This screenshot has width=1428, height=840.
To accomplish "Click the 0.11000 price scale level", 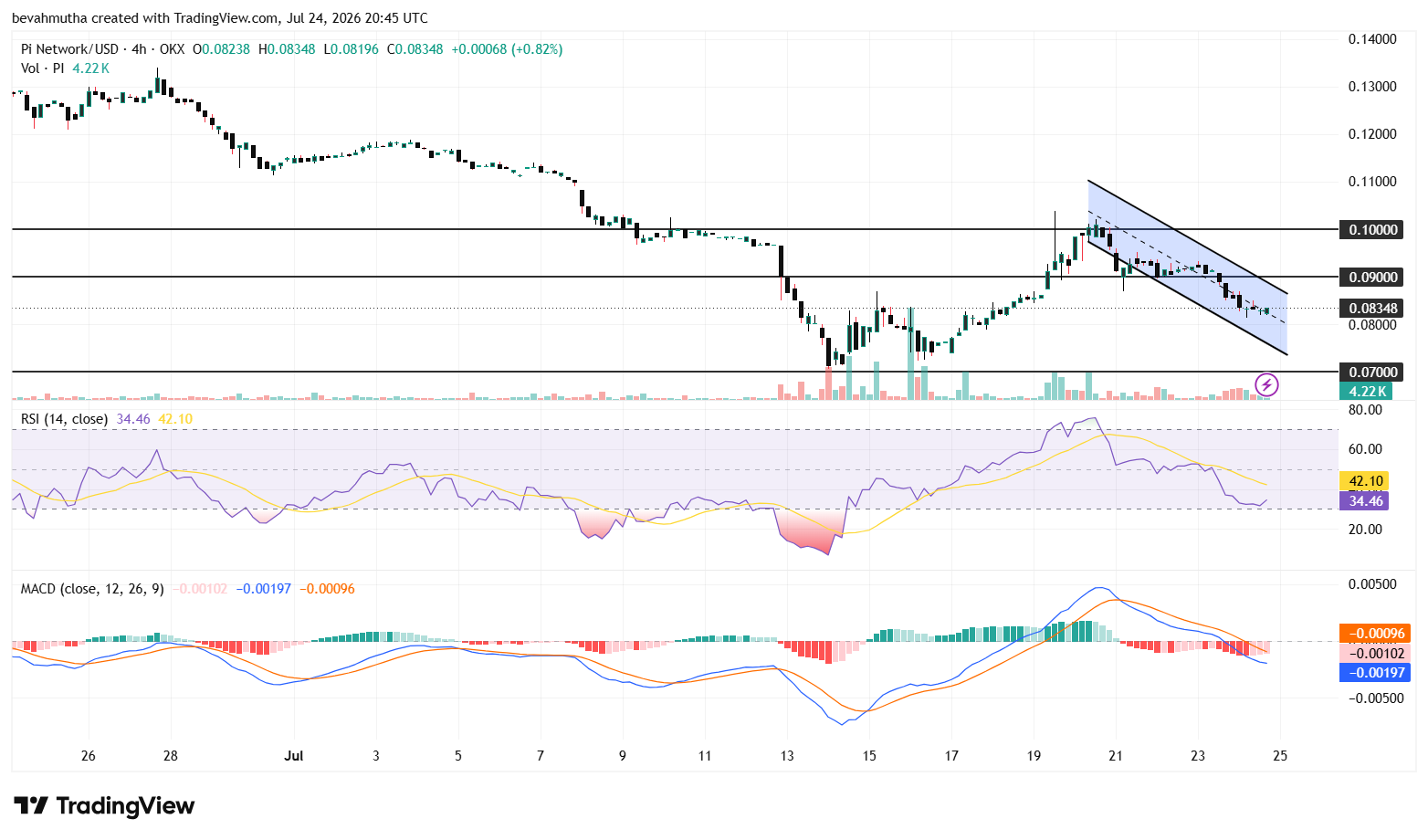I will (1372, 181).
